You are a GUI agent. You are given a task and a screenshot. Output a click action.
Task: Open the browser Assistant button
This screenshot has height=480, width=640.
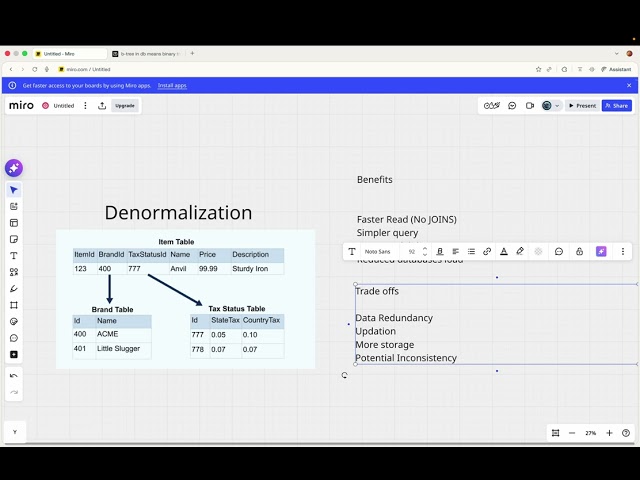(x=616, y=69)
